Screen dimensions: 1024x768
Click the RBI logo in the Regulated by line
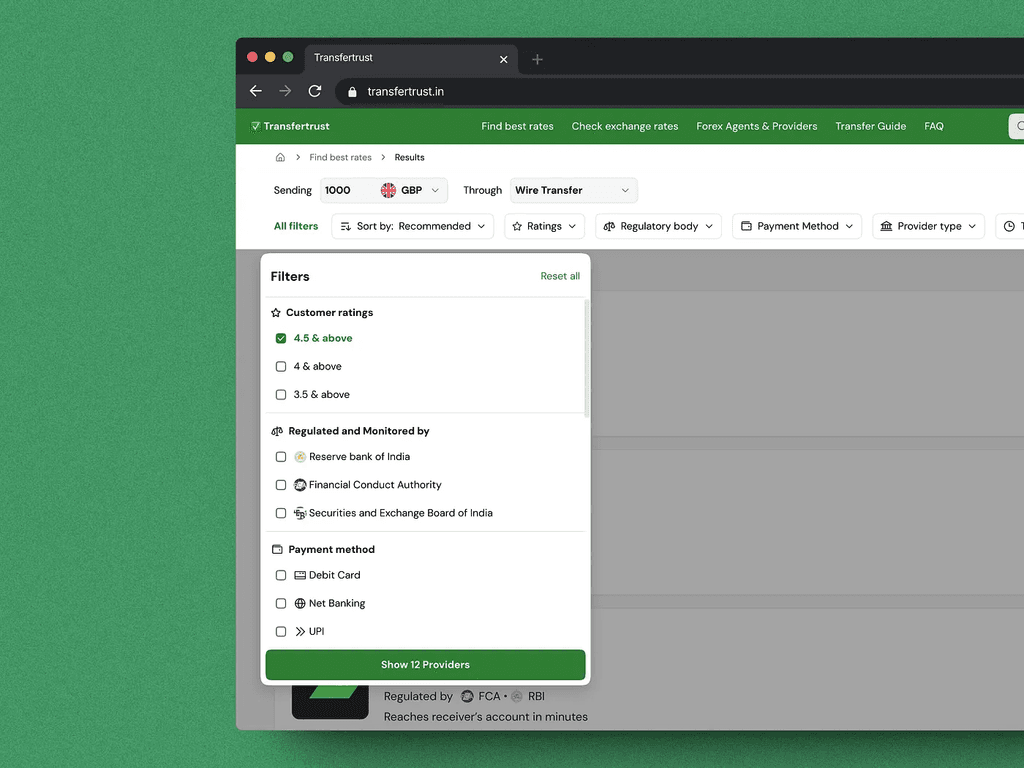pyautogui.click(x=517, y=696)
